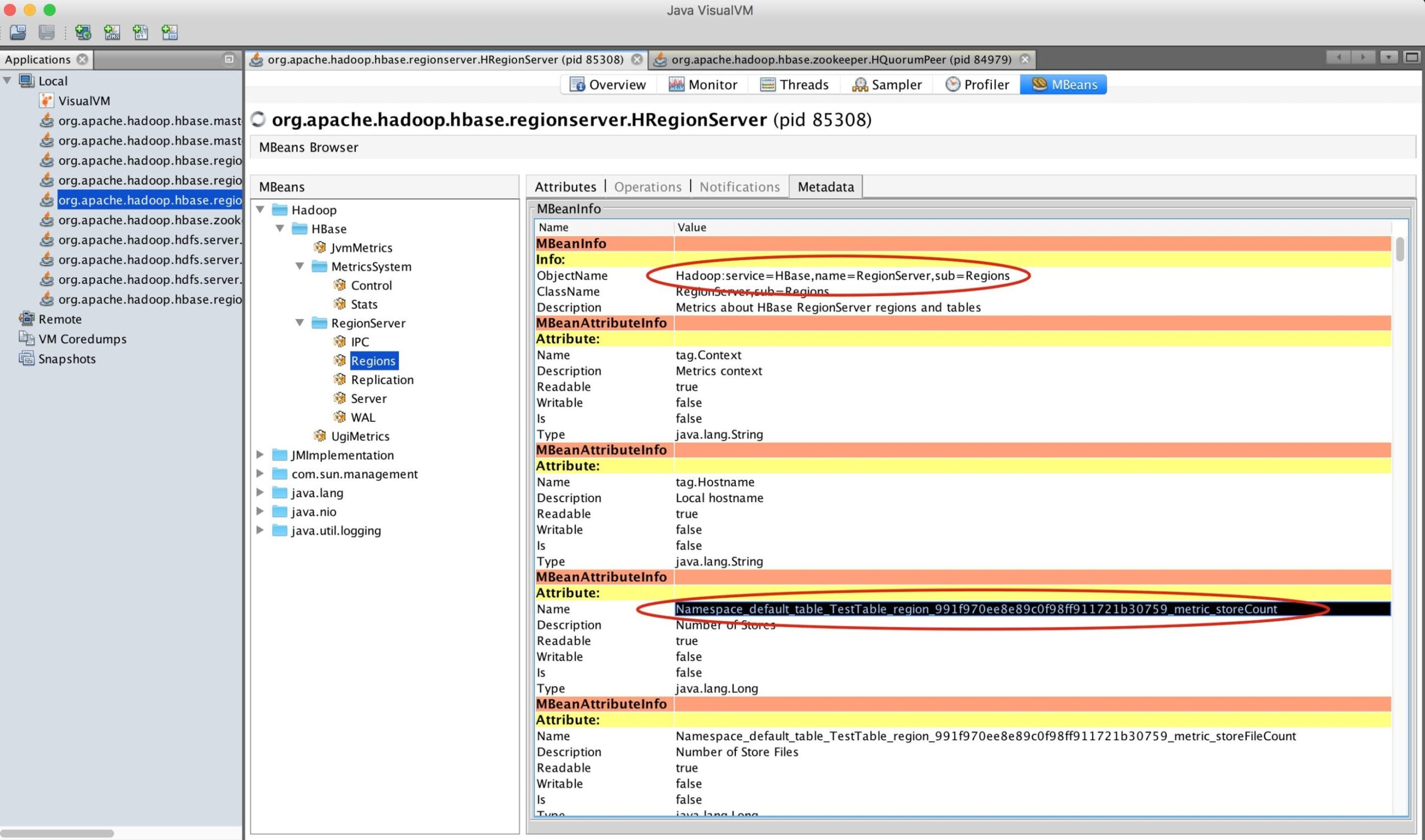Select the MBeans tab
Image resolution: width=1425 pixels, height=840 pixels.
(x=1064, y=85)
